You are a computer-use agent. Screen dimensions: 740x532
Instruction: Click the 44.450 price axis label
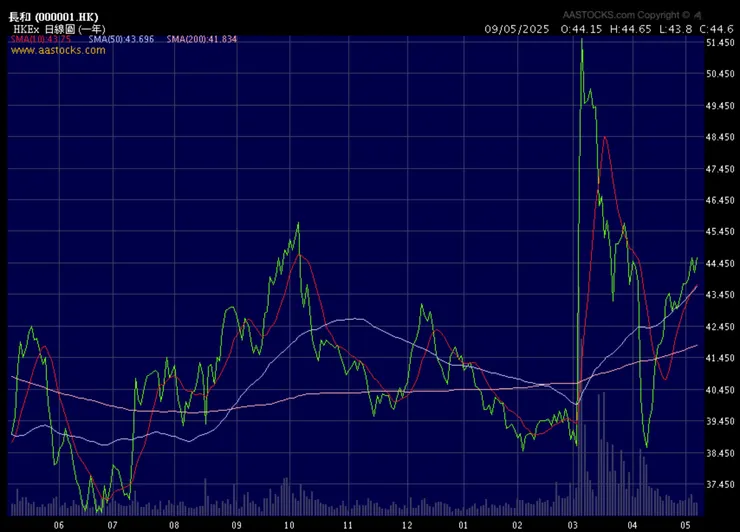[720, 263]
